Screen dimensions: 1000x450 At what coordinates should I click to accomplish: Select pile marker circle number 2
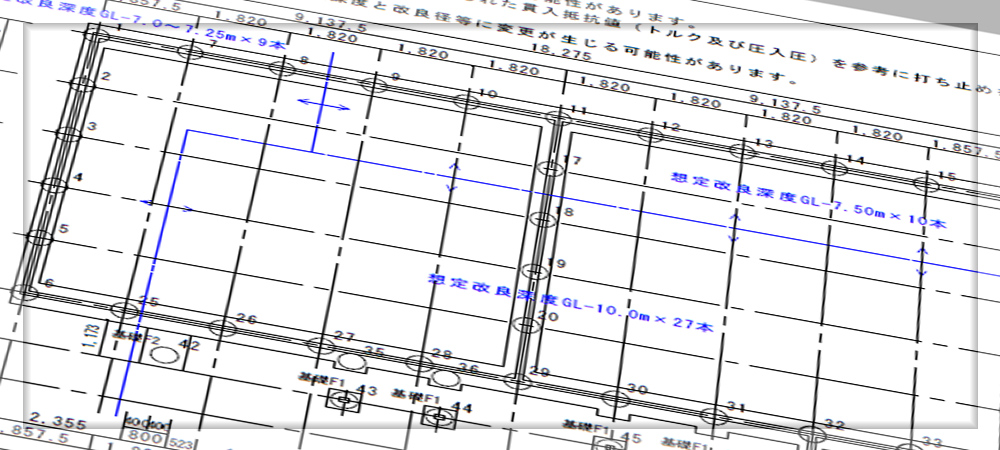[x=82, y=84]
